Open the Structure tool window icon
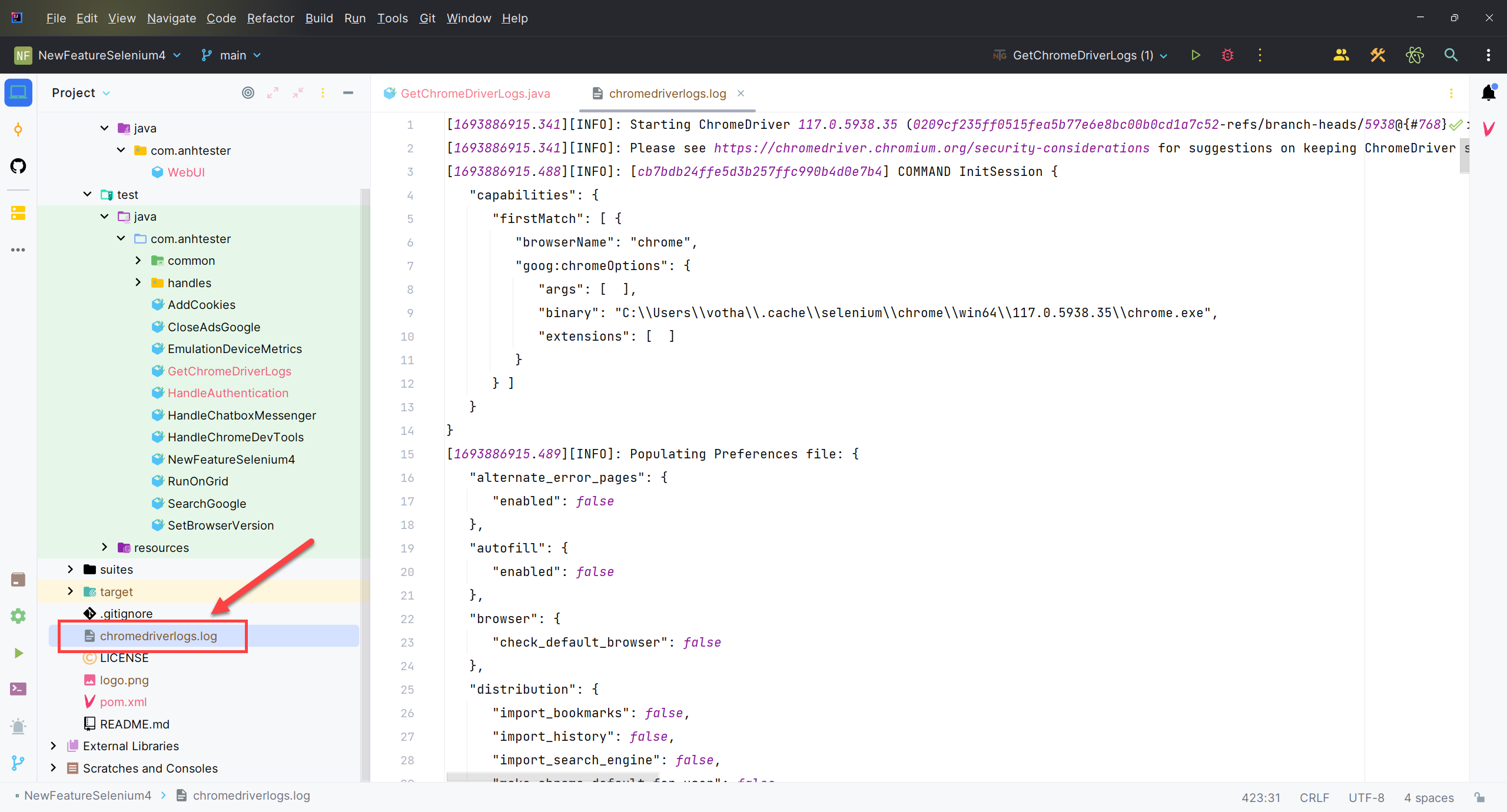 tap(18, 213)
